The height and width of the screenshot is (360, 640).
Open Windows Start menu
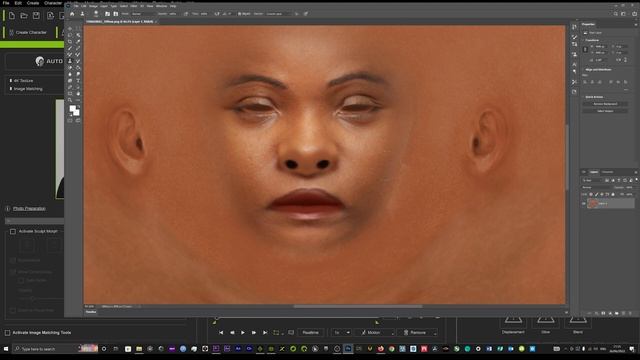pos(6,349)
